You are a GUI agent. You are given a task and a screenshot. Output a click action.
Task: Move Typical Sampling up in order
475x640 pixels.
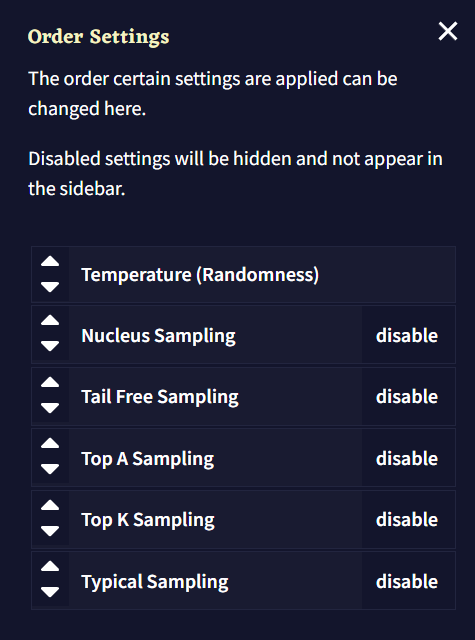click(50, 567)
